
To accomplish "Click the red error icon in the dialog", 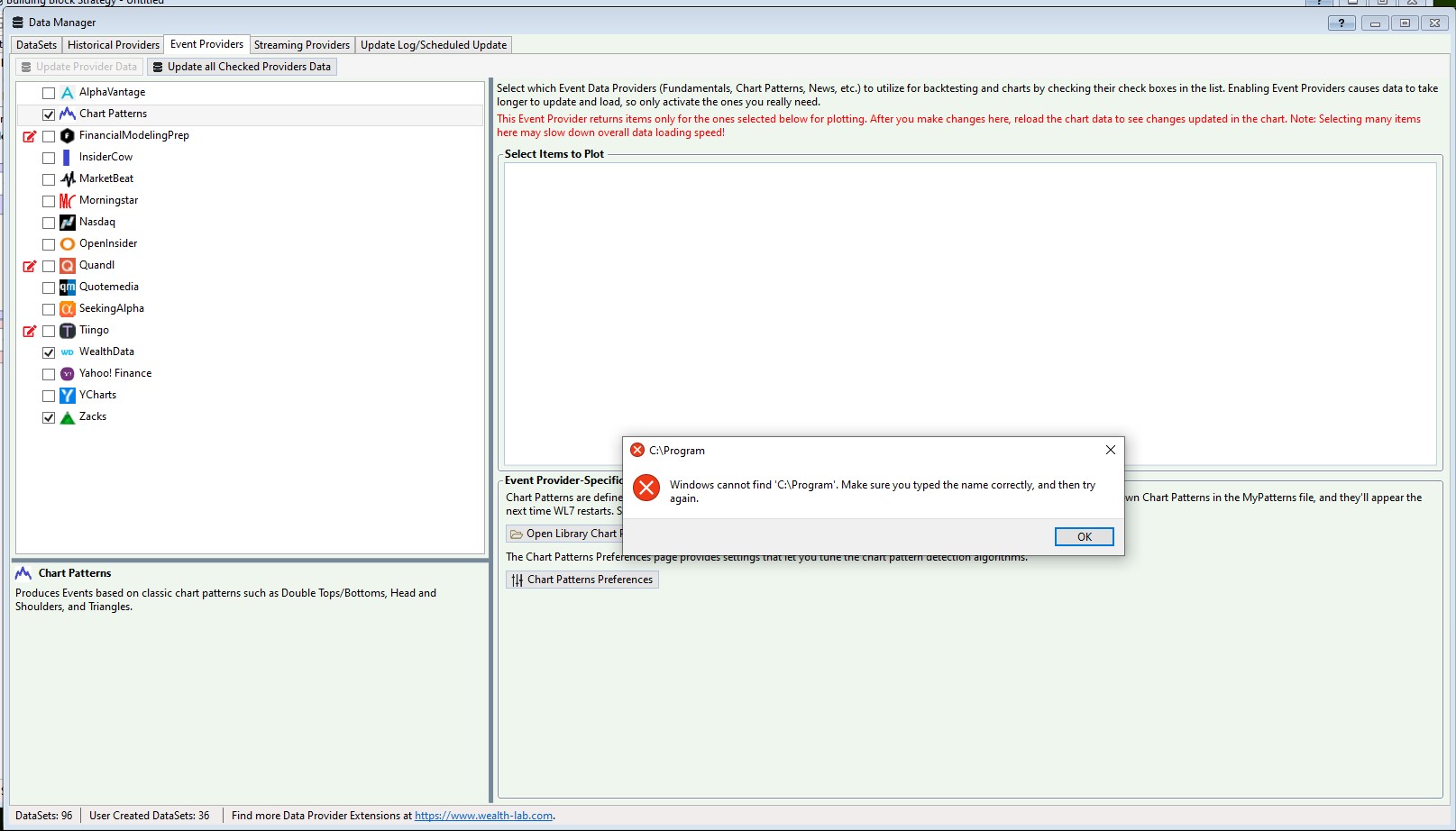I will tap(646, 488).
